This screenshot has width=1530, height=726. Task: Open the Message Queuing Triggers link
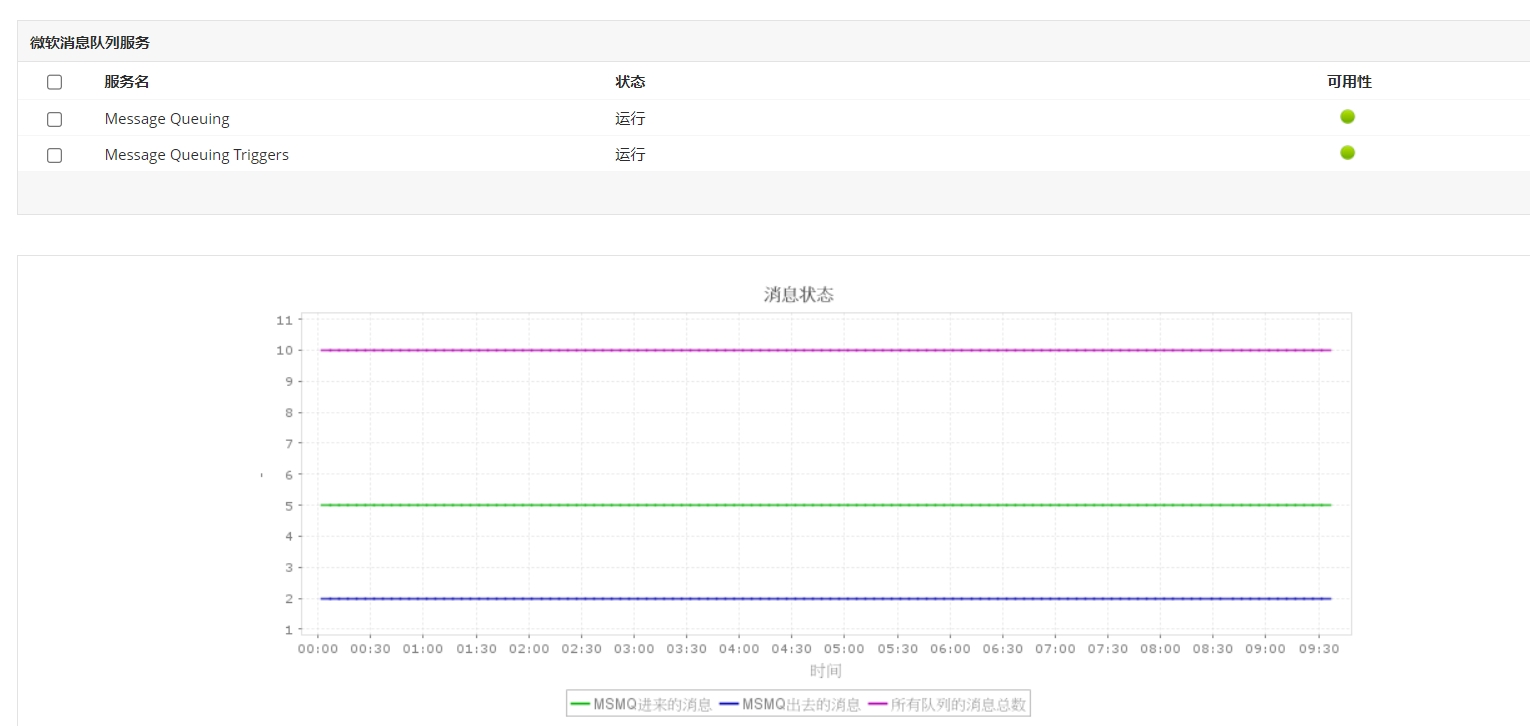click(196, 155)
